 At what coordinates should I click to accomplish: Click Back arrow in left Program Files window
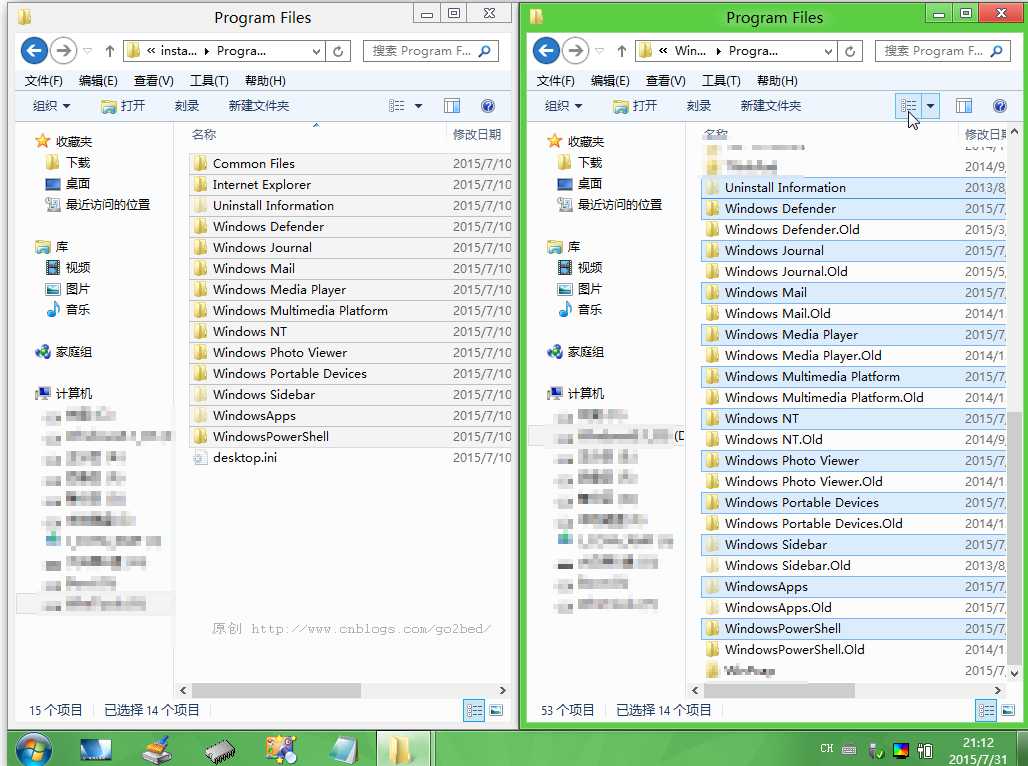(34, 50)
